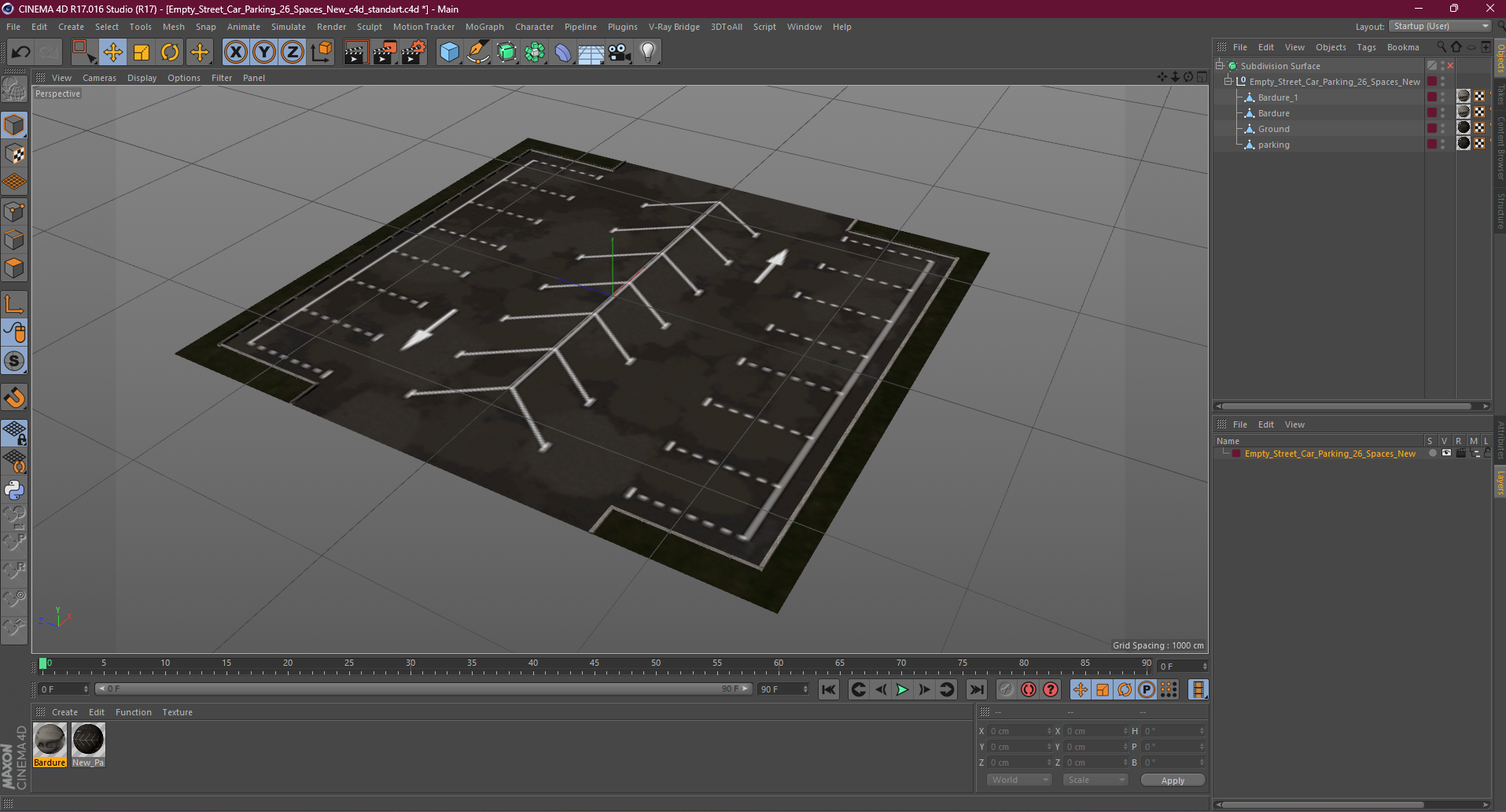Select the Bardure_1 object
Image resolution: width=1506 pixels, height=812 pixels.
[x=1277, y=97]
